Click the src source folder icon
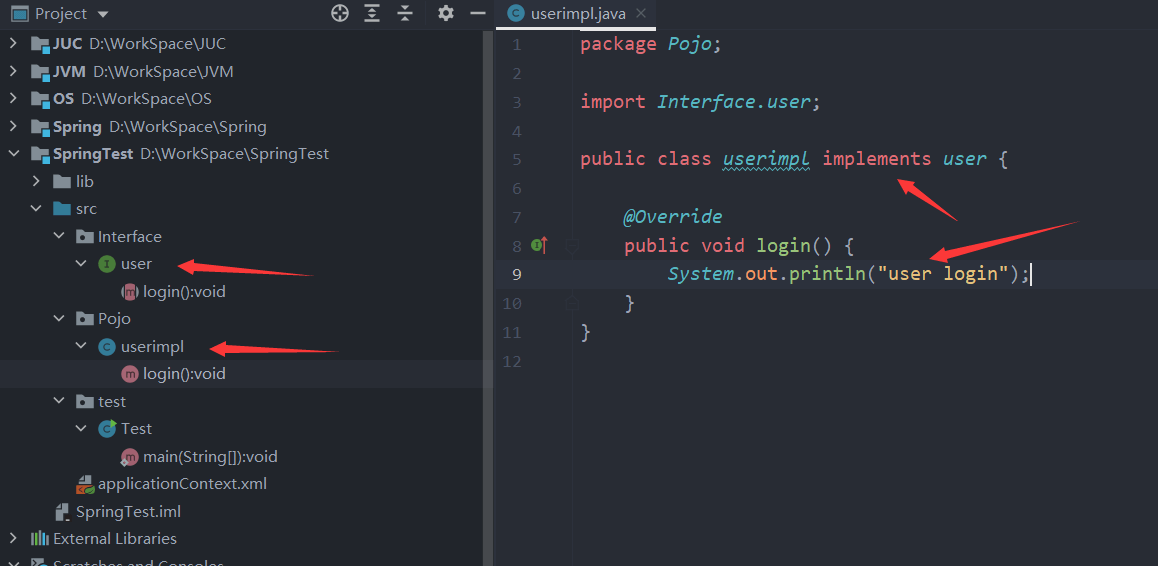Image resolution: width=1158 pixels, height=566 pixels. pos(62,209)
